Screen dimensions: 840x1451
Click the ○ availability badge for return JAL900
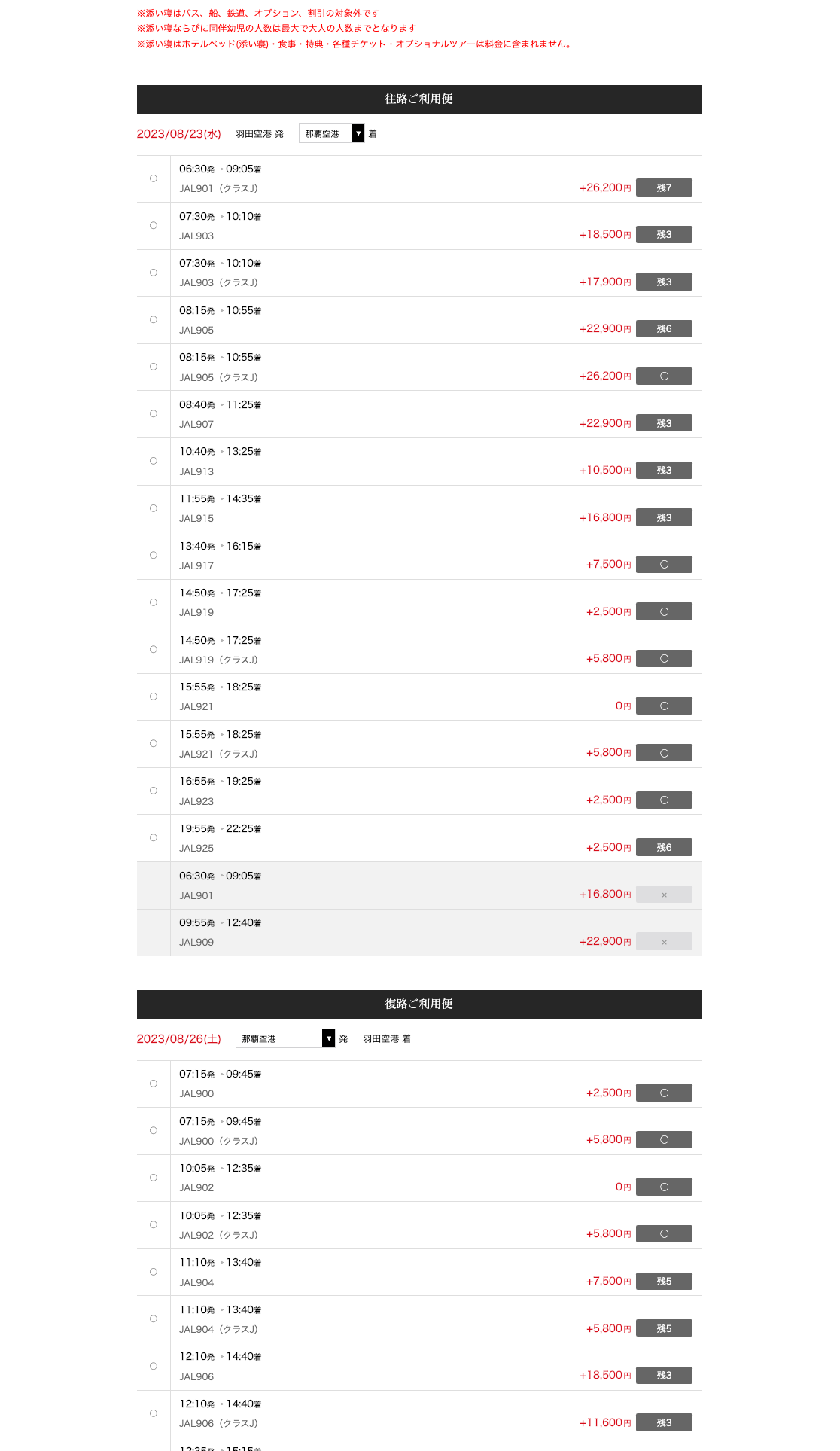pyautogui.click(x=664, y=1093)
